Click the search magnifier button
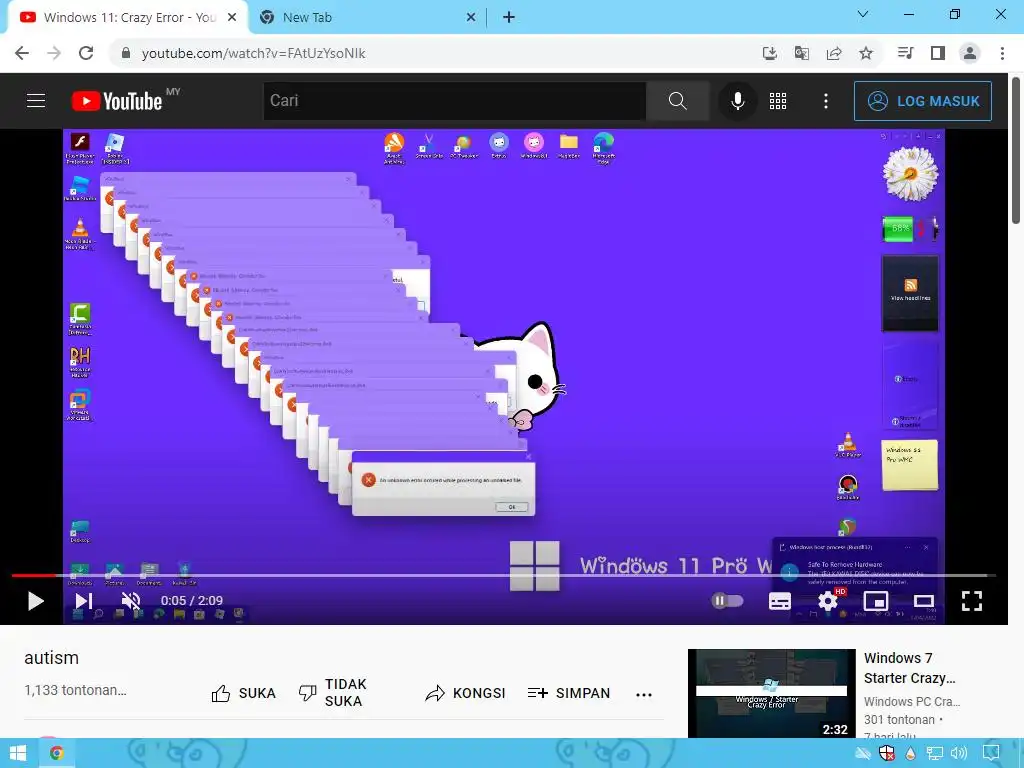The width and height of the screenshot is (1024, 768). pyautogui.click(x=678, y=101)
